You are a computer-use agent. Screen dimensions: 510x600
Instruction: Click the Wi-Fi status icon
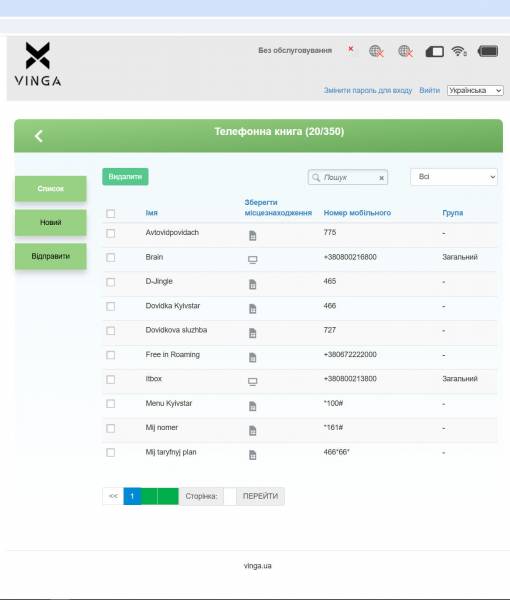tap(459, 51)
